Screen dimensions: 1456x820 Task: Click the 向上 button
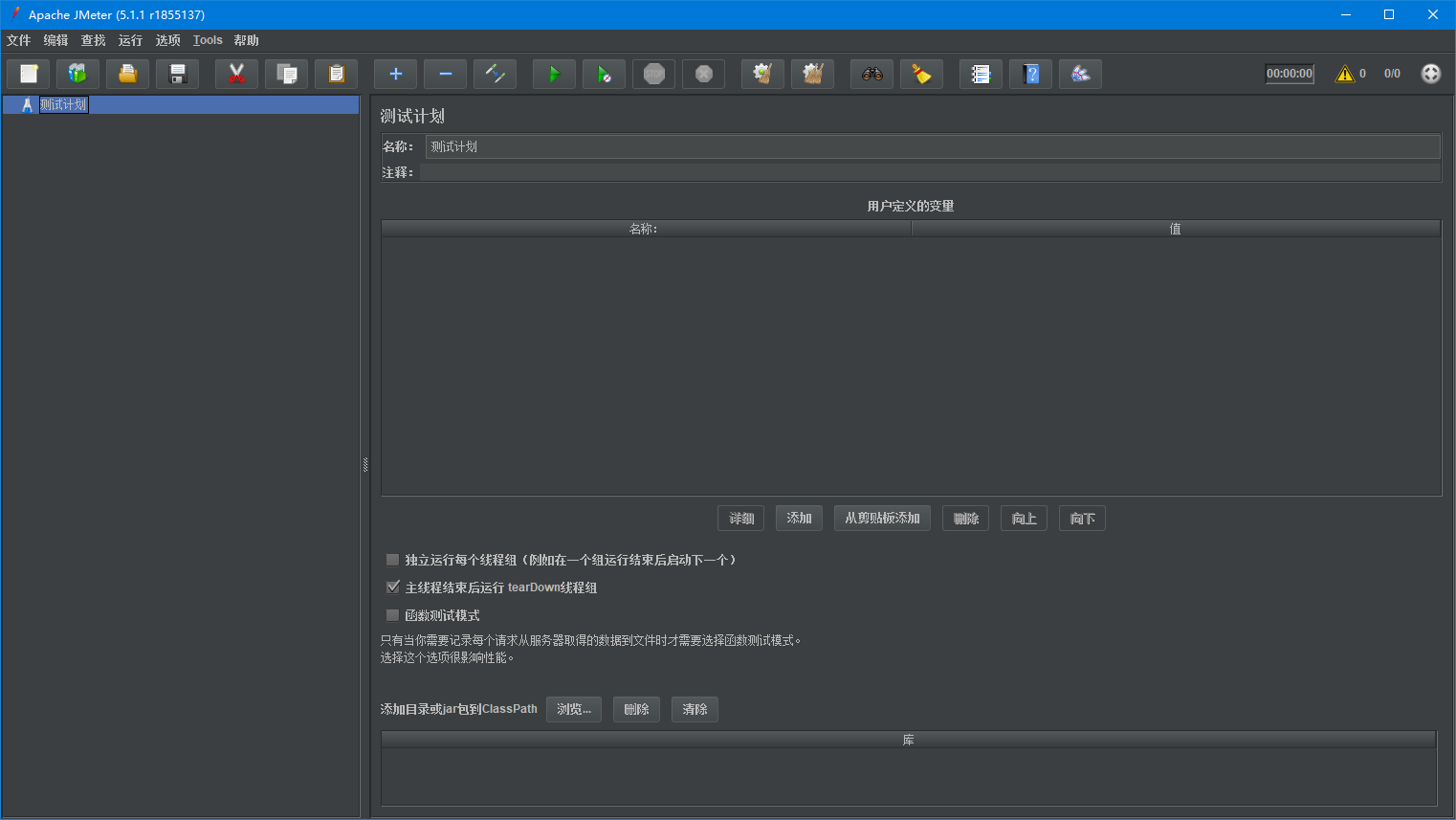point(1025,519)
